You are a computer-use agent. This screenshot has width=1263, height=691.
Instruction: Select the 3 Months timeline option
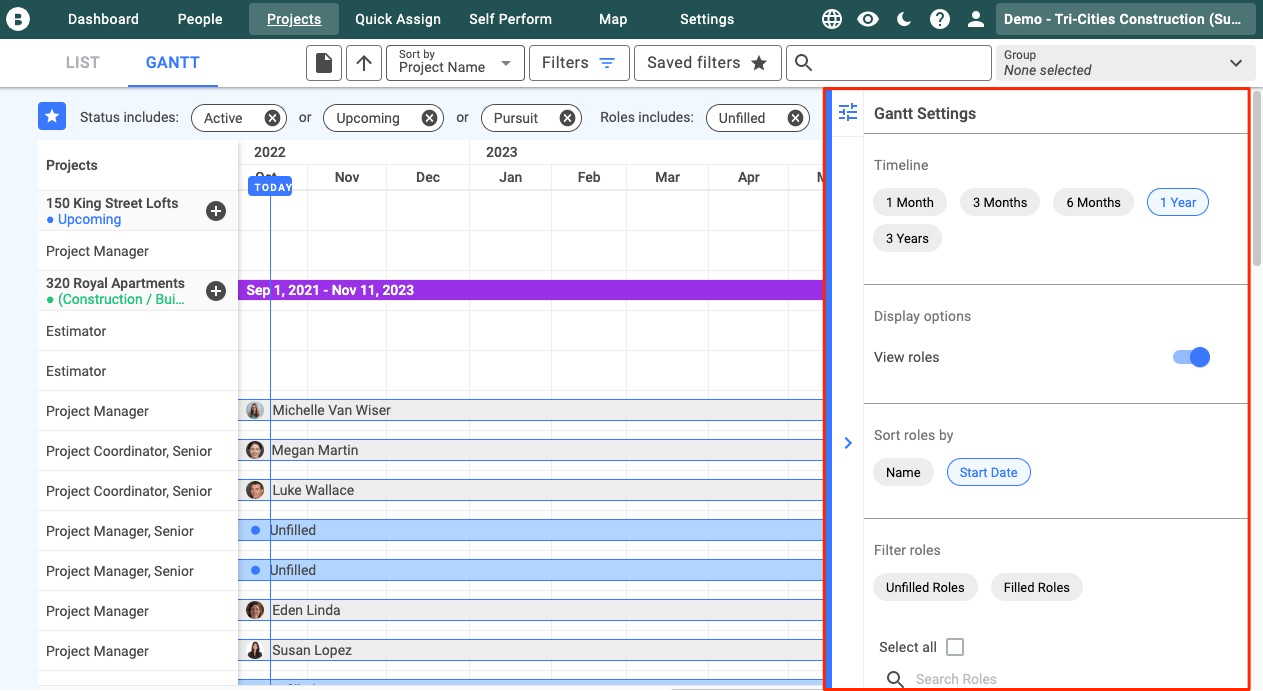(1000, 202)
